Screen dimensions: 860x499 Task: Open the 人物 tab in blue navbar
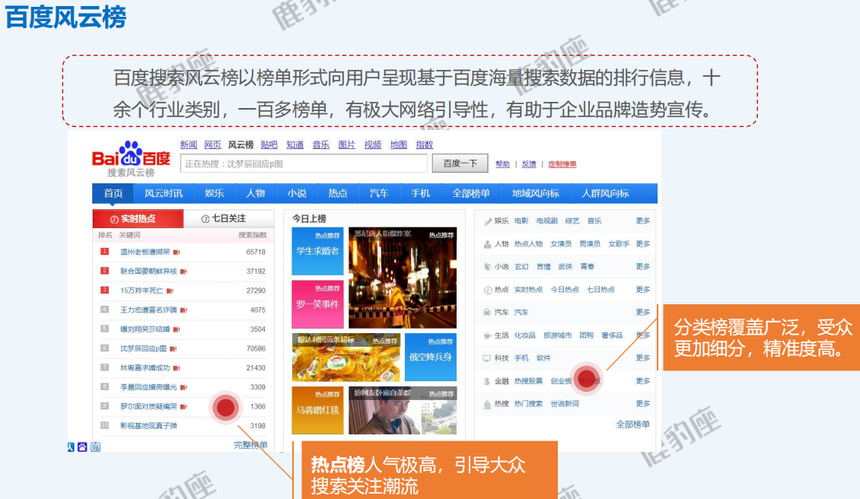(256, 194)
